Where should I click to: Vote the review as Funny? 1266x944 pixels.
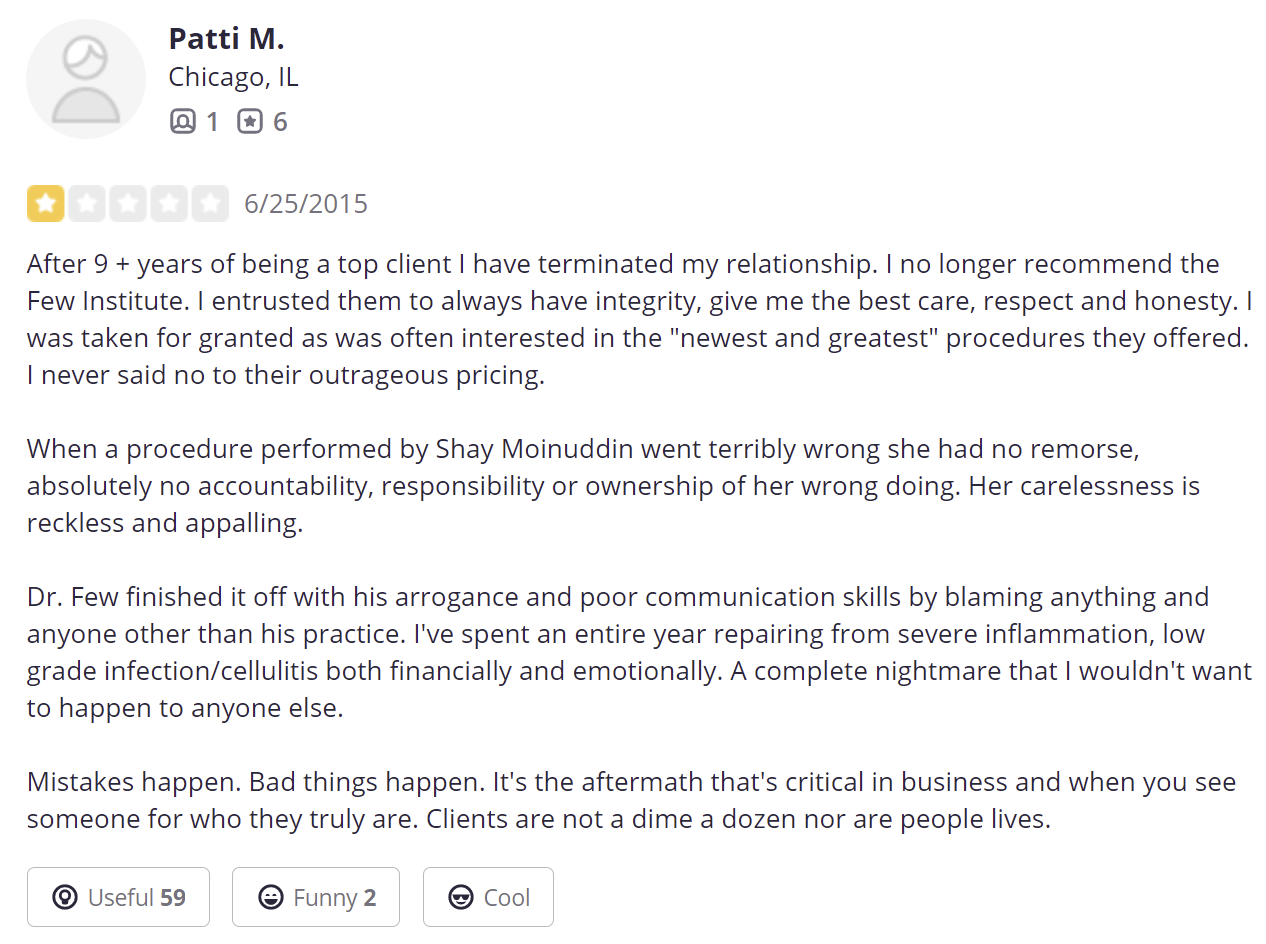pyautogui.click(x=316, y=897)
